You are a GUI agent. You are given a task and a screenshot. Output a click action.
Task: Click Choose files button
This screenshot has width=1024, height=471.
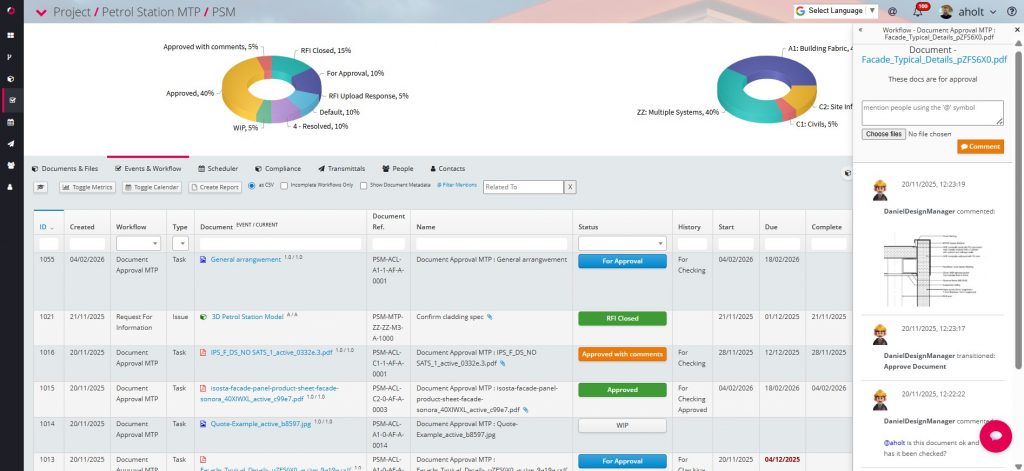point(884,134)
